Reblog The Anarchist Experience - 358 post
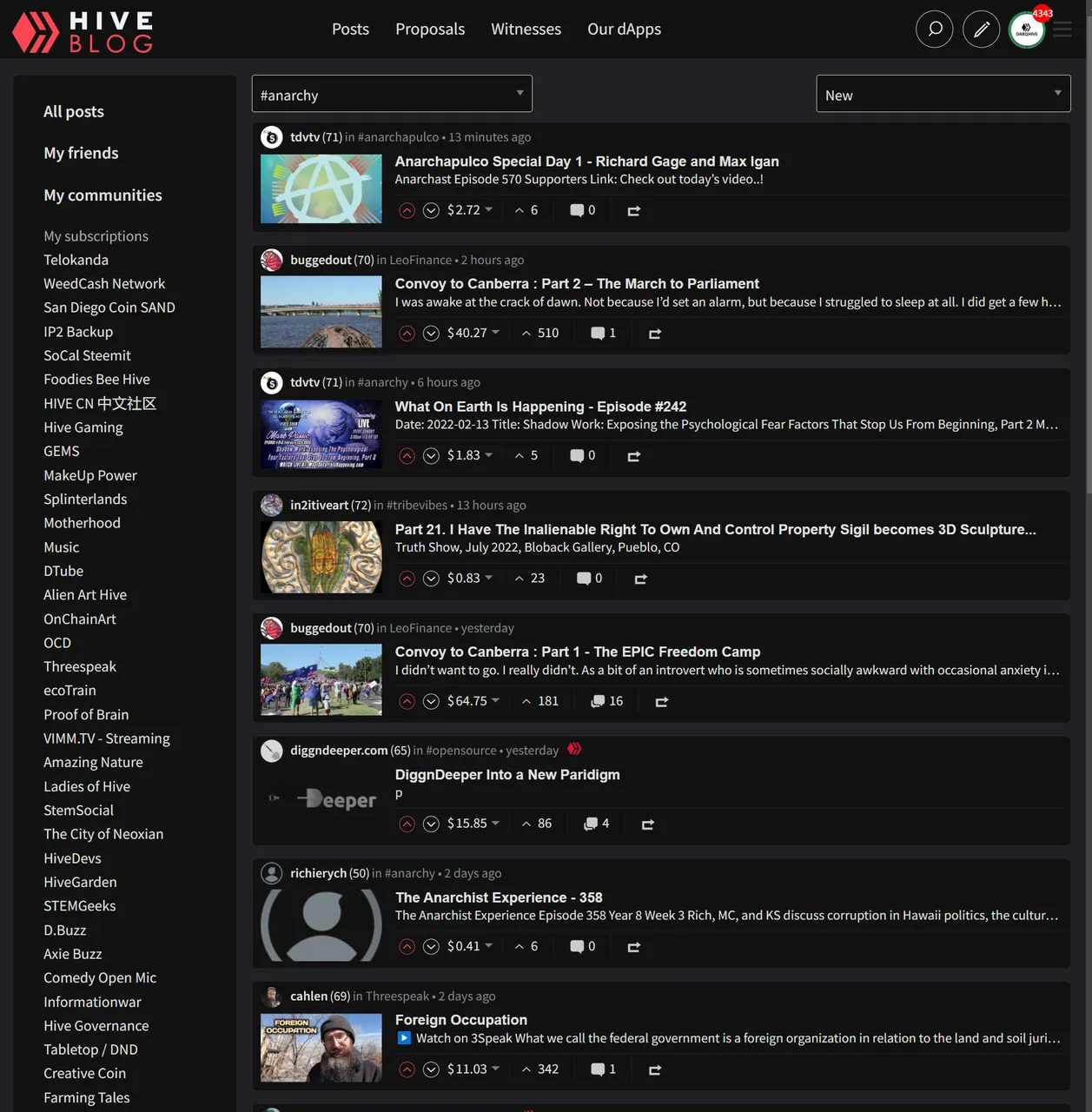The image size is (1092, 1112). point(634,947)
